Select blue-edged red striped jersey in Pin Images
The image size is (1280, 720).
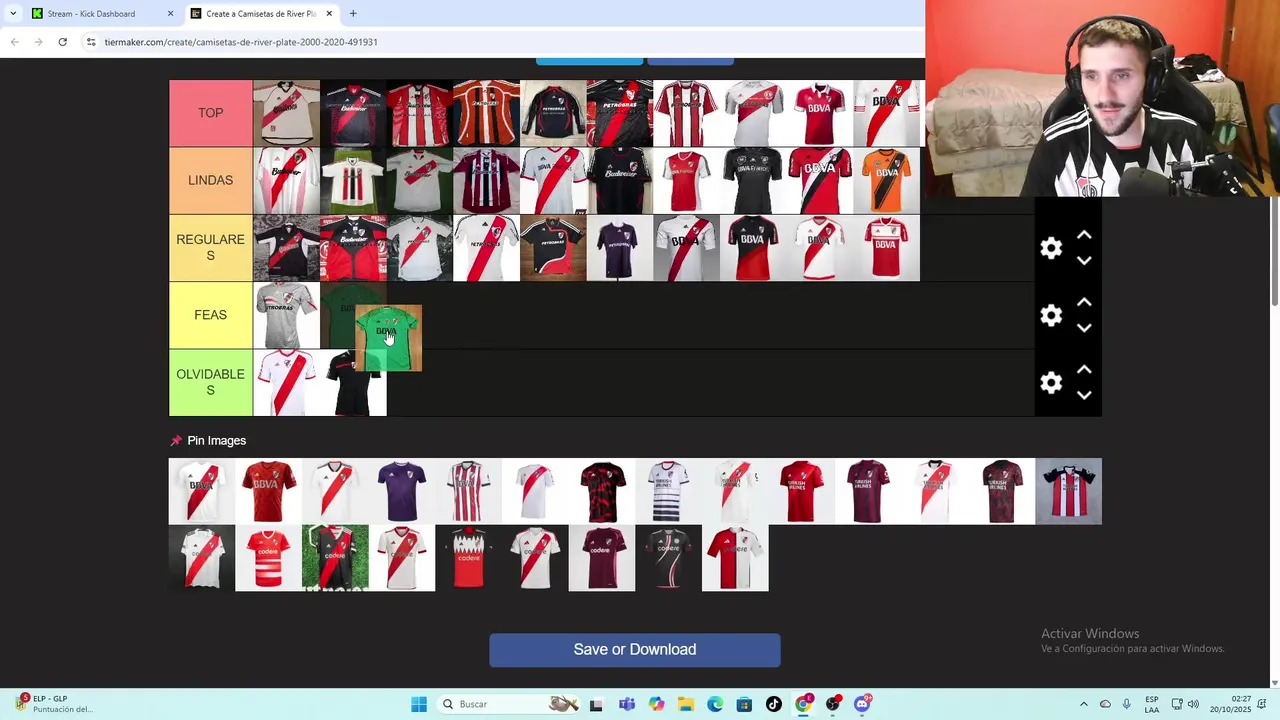(1069, 491)
